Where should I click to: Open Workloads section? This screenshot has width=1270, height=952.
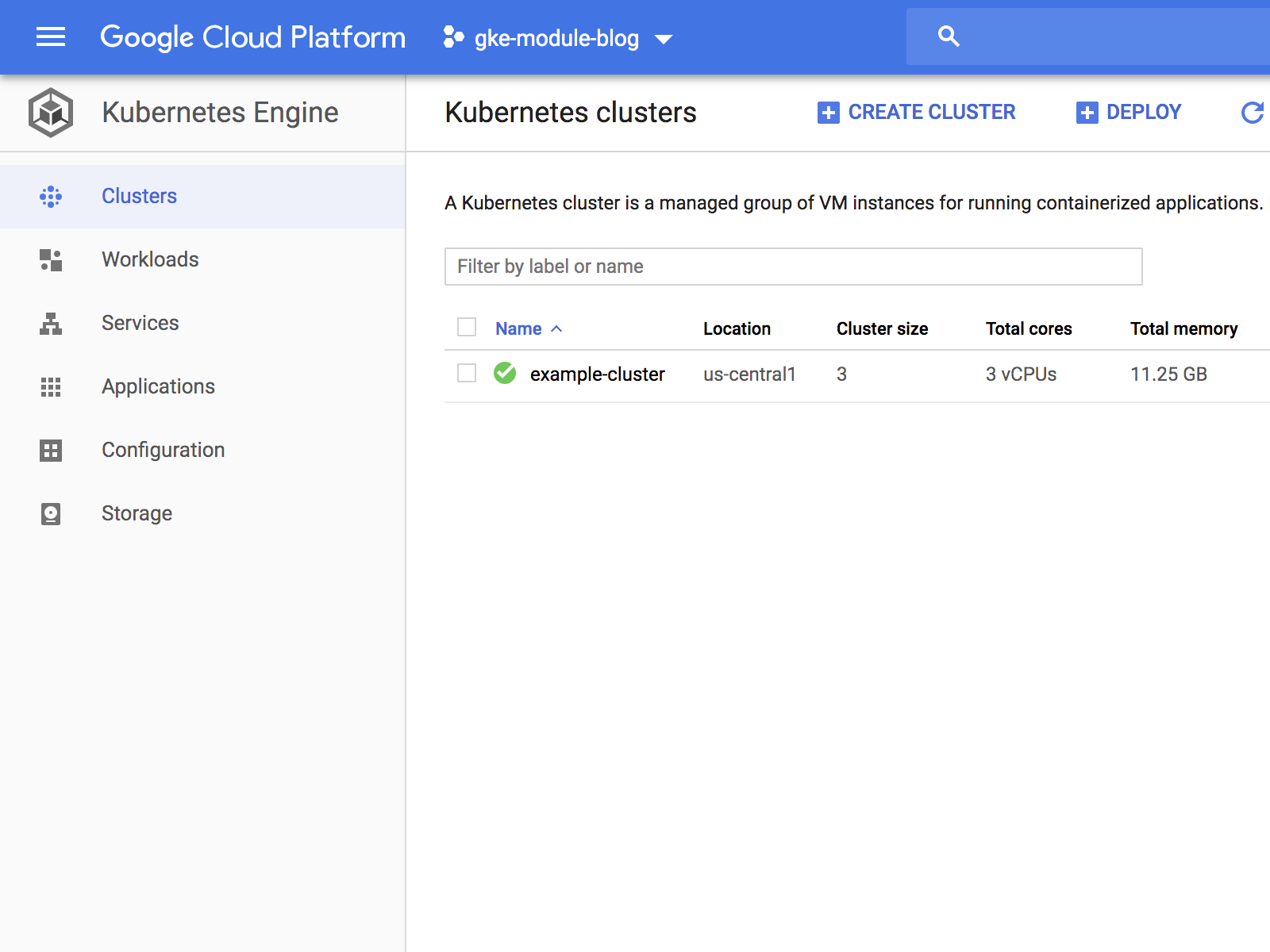[x=202, y=260]
